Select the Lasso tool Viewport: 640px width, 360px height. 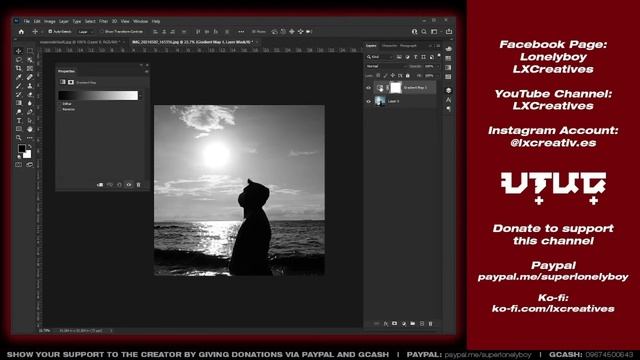19,60
